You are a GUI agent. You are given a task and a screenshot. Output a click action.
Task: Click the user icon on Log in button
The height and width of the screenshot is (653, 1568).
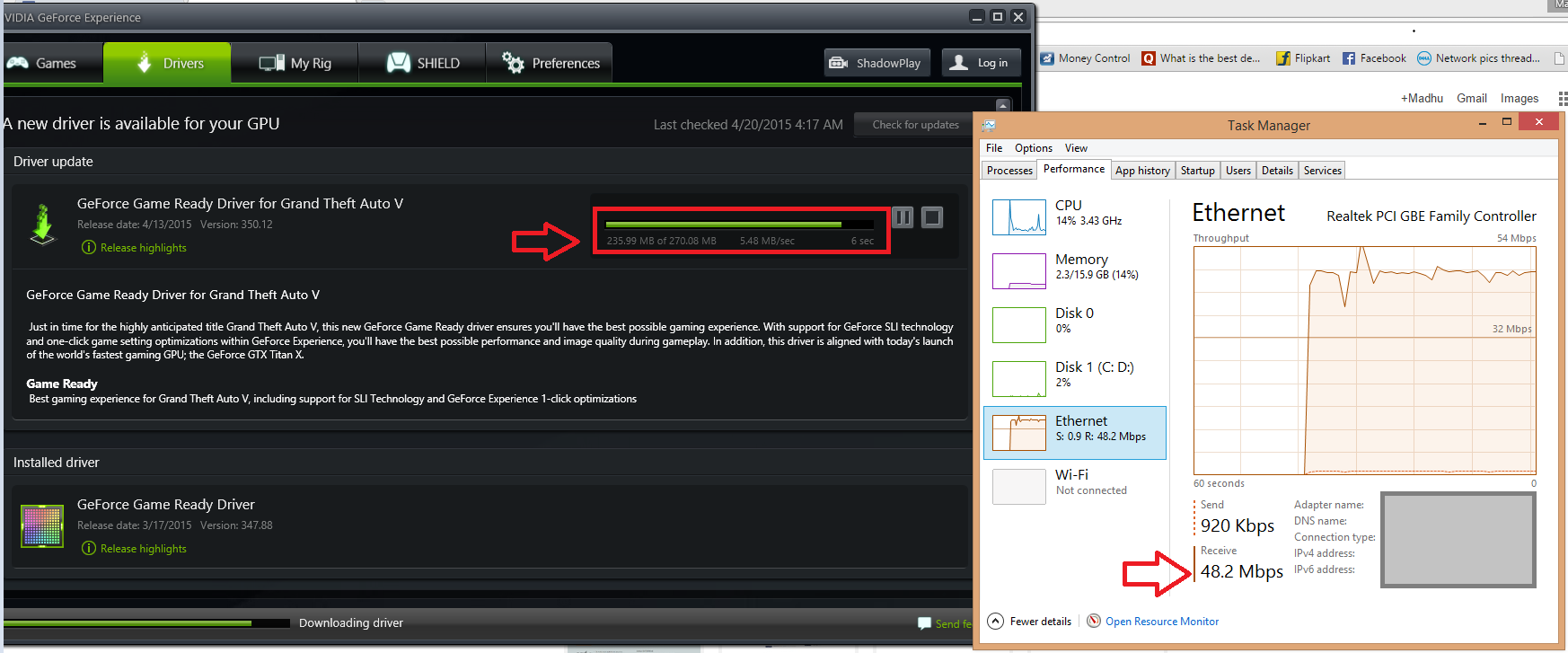tap(959, 62)
